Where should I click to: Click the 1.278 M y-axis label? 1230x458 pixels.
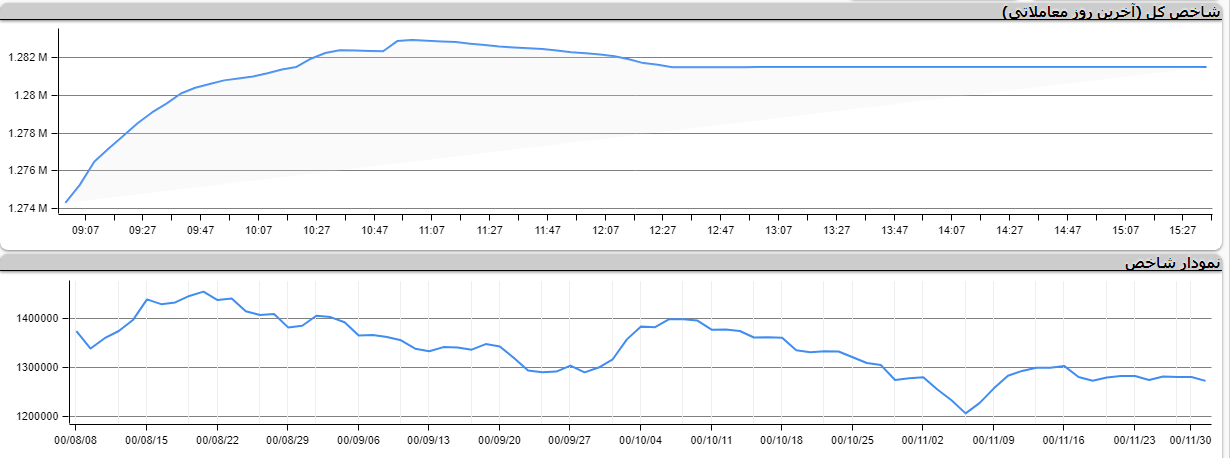pos(26,133)
